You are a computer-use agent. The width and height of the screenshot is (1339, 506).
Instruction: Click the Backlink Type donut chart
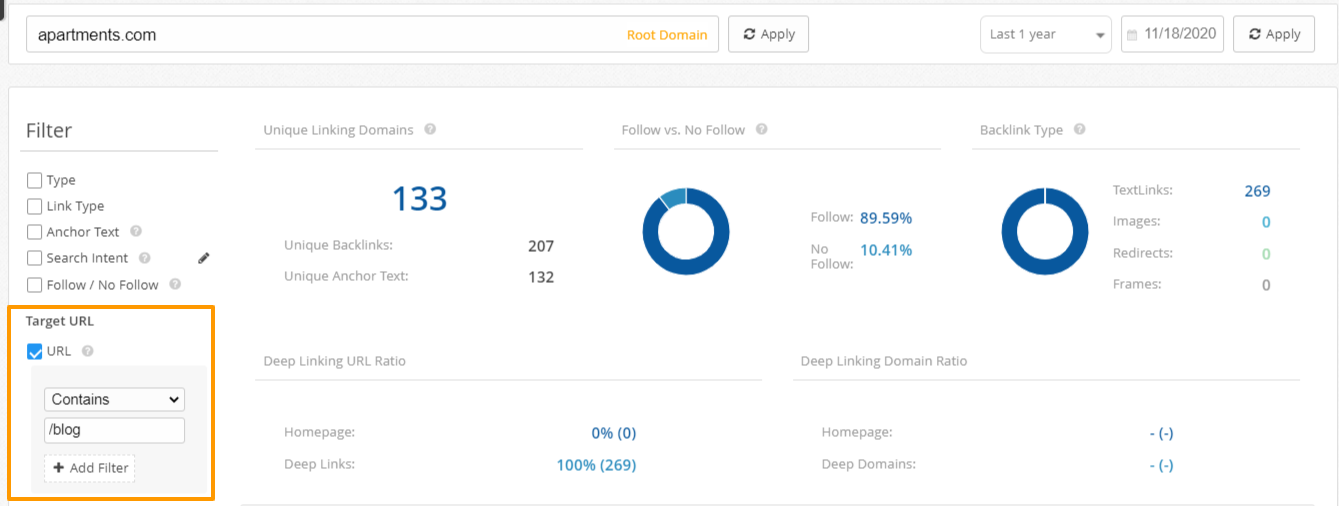[1045, 231]
